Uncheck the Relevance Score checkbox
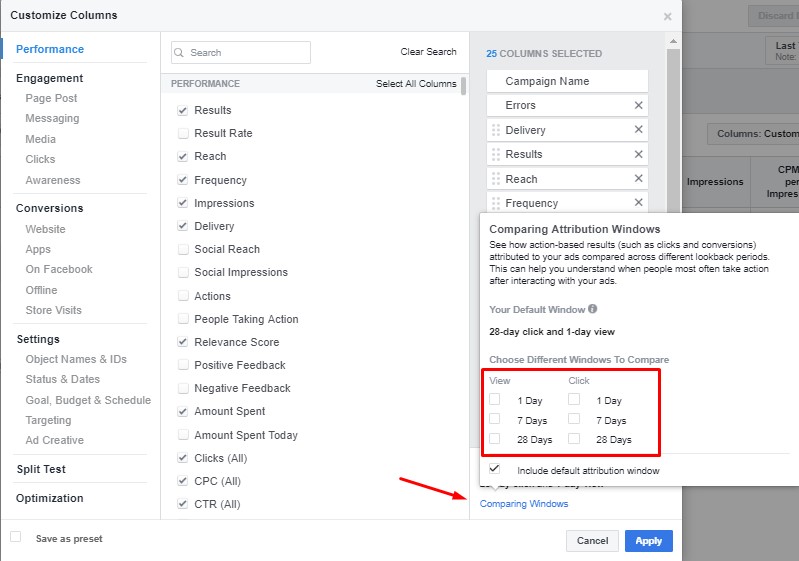This screenshot has width=799, height=561. (x=182, y=342)
